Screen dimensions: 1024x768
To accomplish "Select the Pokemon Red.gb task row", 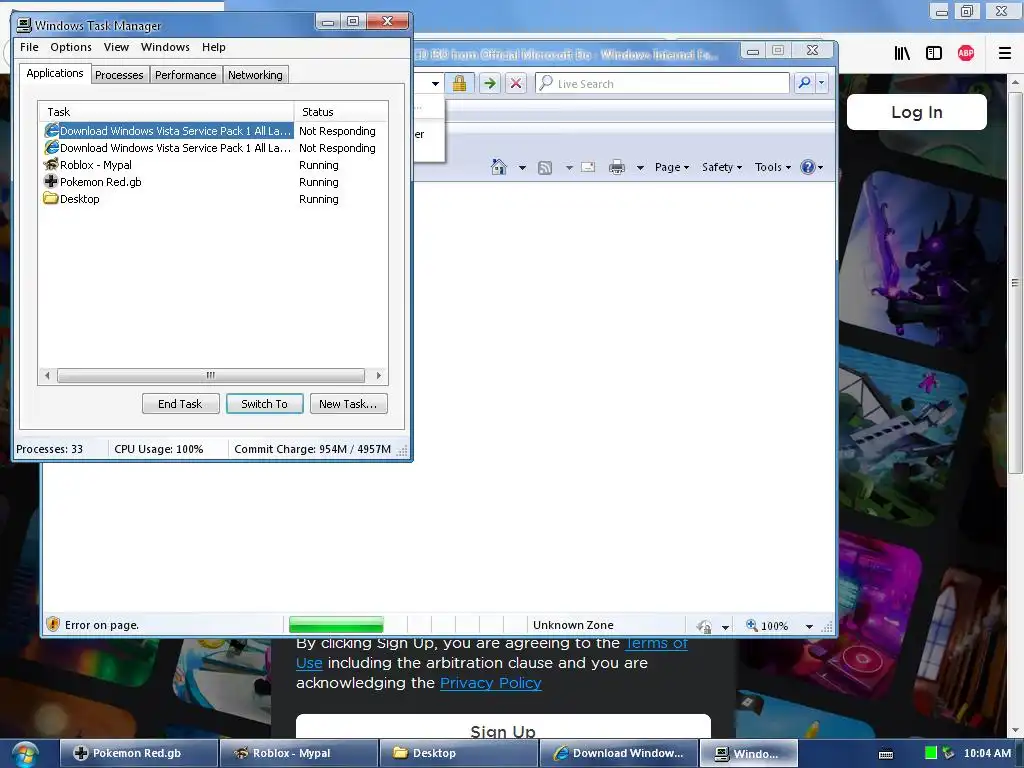I will (212, 182).
